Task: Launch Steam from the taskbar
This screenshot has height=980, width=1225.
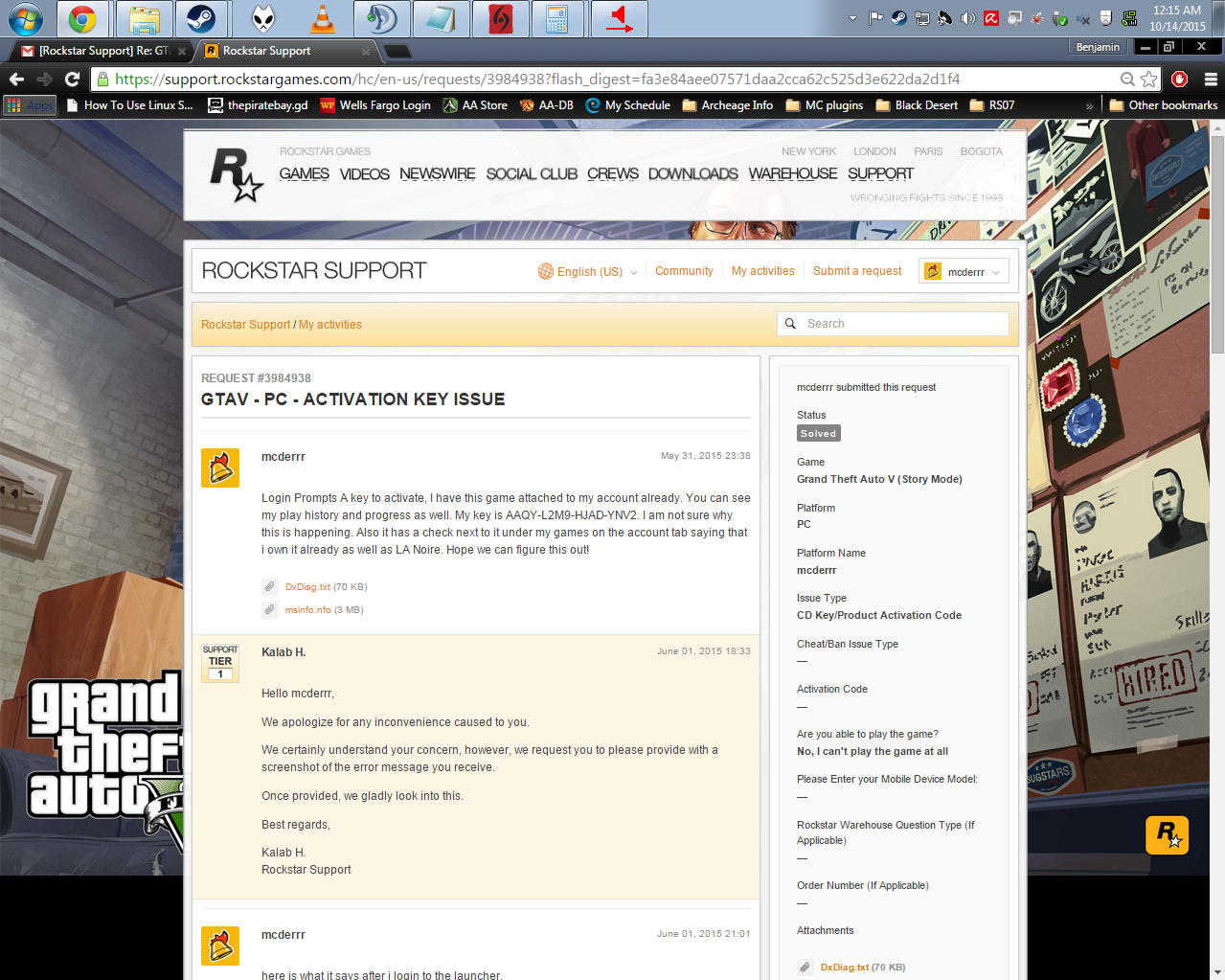Action: click(201, 18)
